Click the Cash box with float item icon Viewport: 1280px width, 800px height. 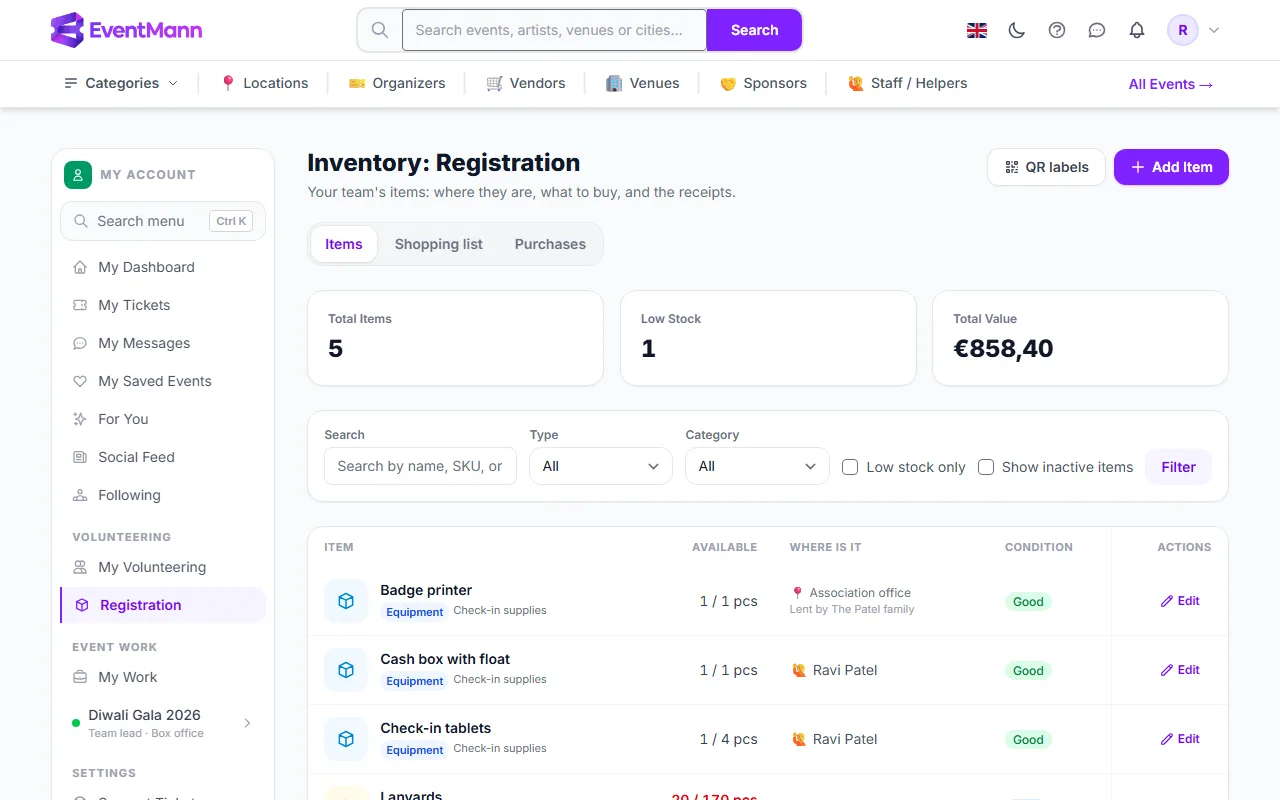(346, 670)
